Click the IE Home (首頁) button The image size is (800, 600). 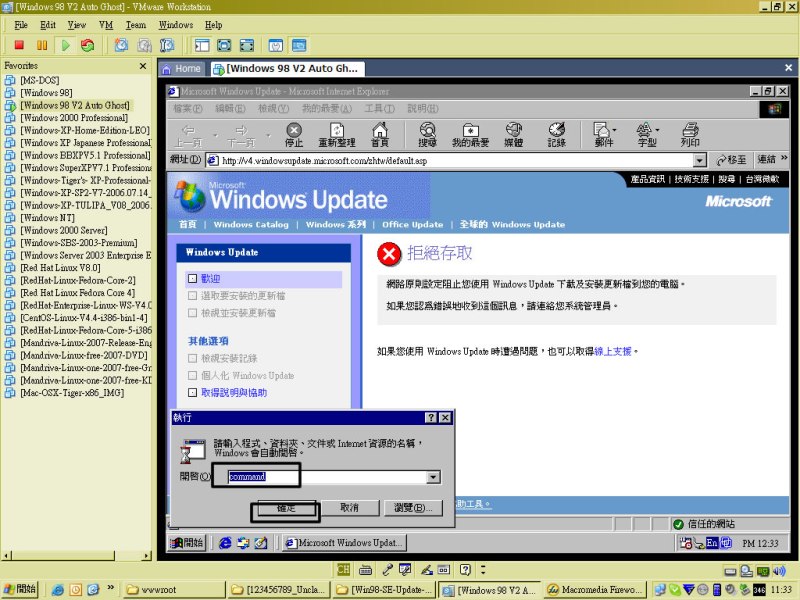tap(380, 135)
